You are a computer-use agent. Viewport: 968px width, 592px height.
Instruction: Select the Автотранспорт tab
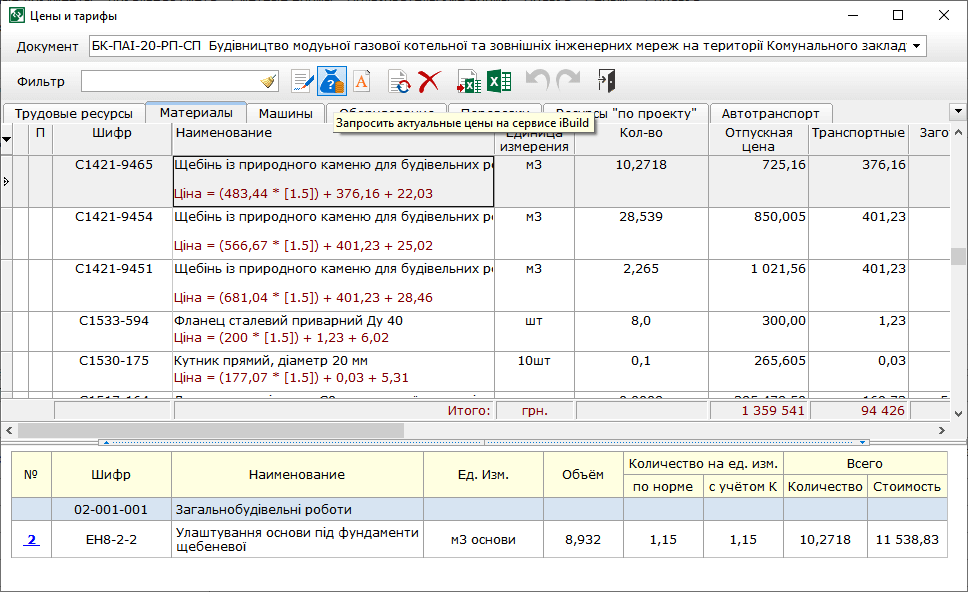click(770, 114)
